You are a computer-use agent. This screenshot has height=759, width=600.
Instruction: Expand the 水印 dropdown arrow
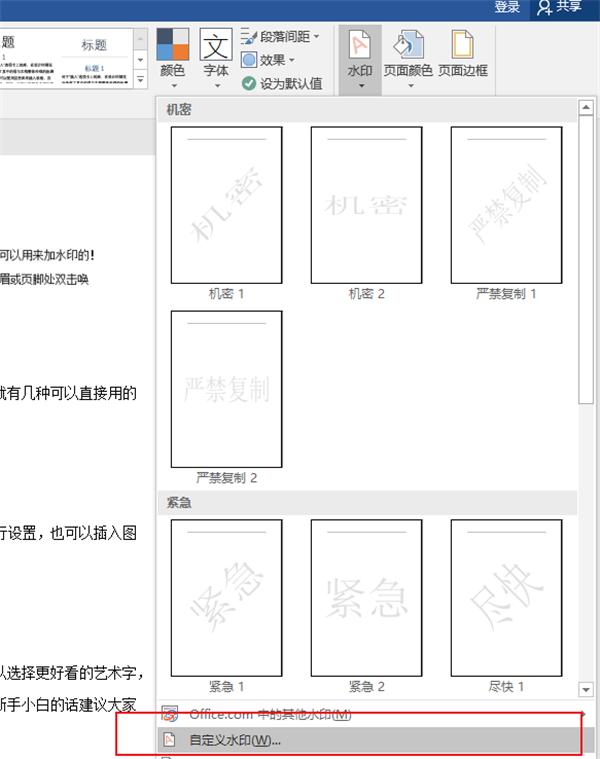(361, 86)
